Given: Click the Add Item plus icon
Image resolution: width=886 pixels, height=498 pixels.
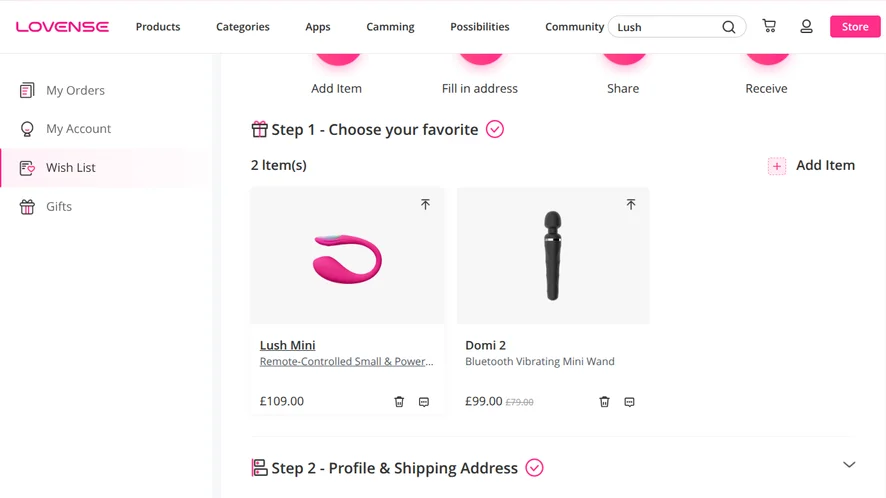Looking at the screenshot, I should [x=777, y=166].
